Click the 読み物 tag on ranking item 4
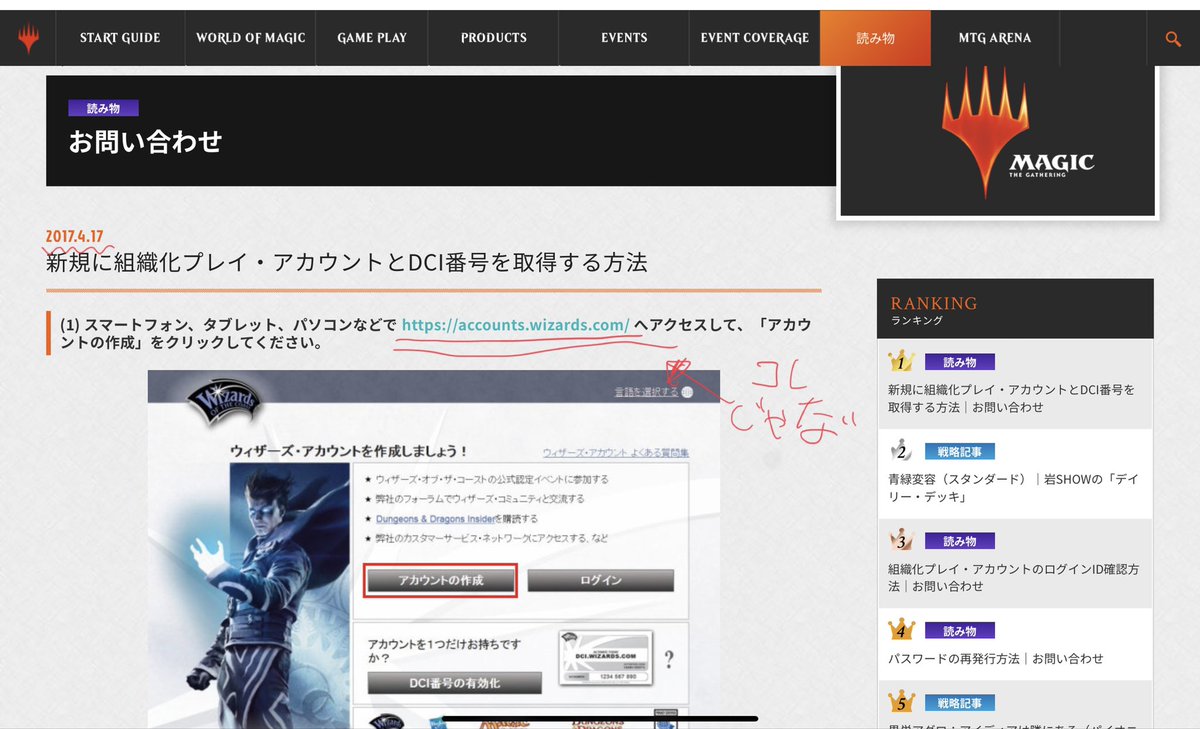 click(x=959, y=631)
